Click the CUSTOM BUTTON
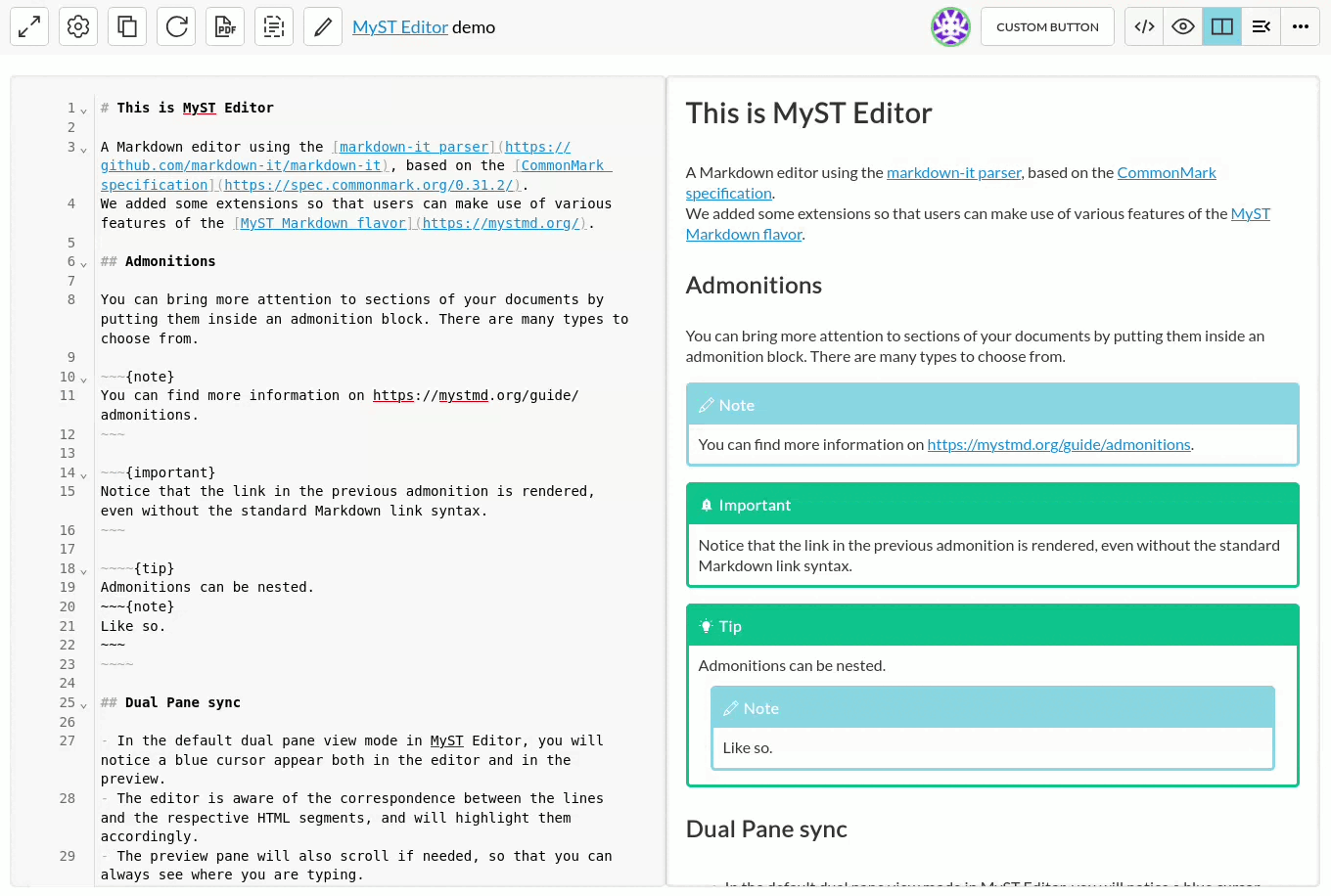Viewport: 1331px width, 896px height. coord(1047,26)
